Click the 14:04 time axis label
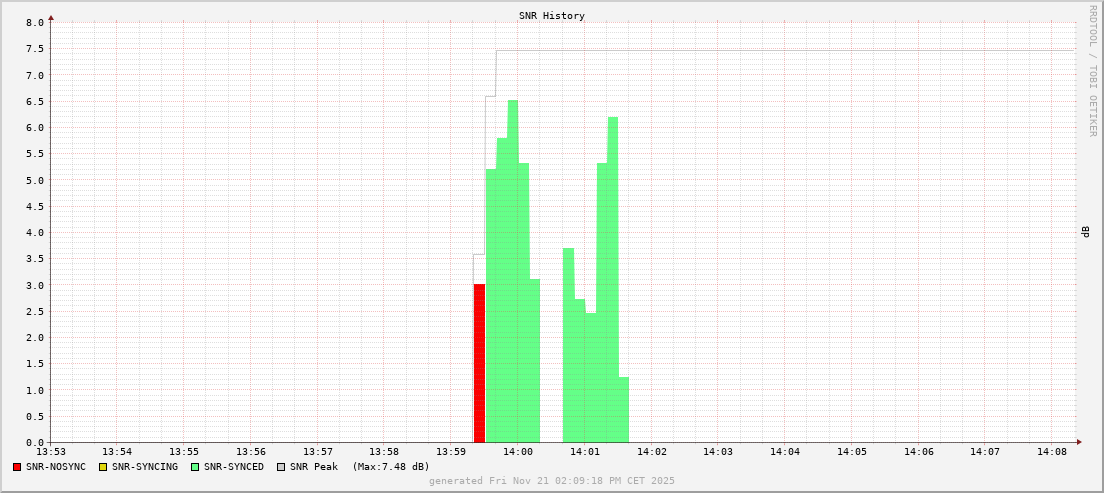This screenshot has height=493, width=1104. click(x=785, y=452)
